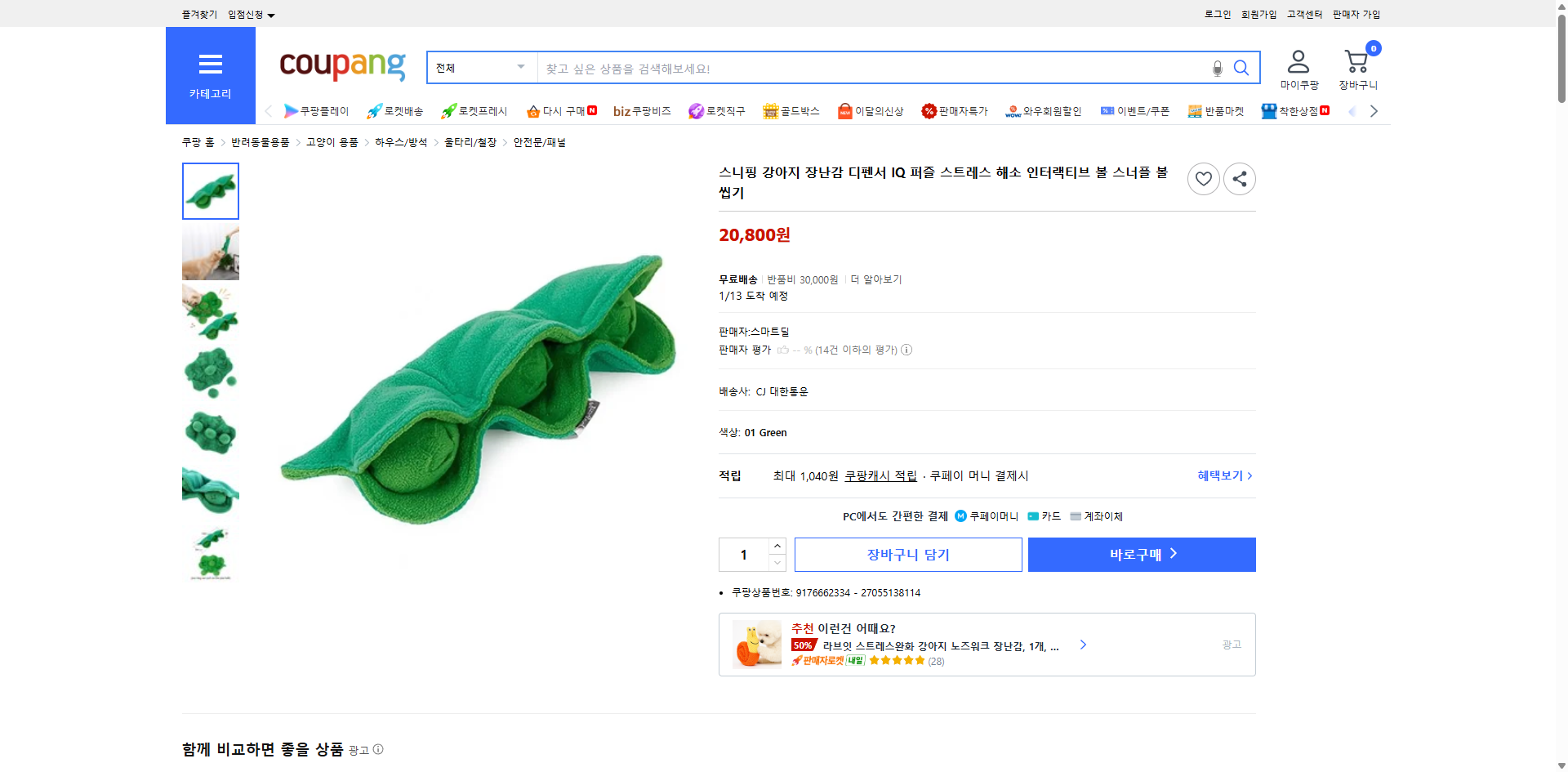Add product to wishlist with heart icon
This screenshot has height=772, width=1568.
[x=1203, y=178]
